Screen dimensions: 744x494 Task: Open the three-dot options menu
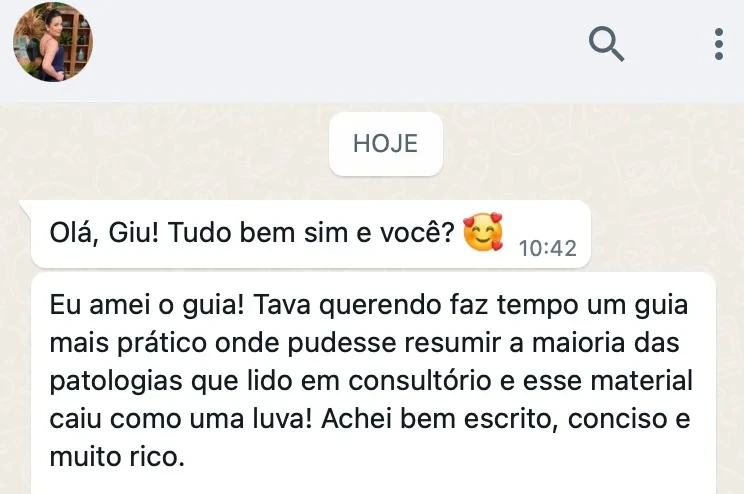click(x=719, y=44)
